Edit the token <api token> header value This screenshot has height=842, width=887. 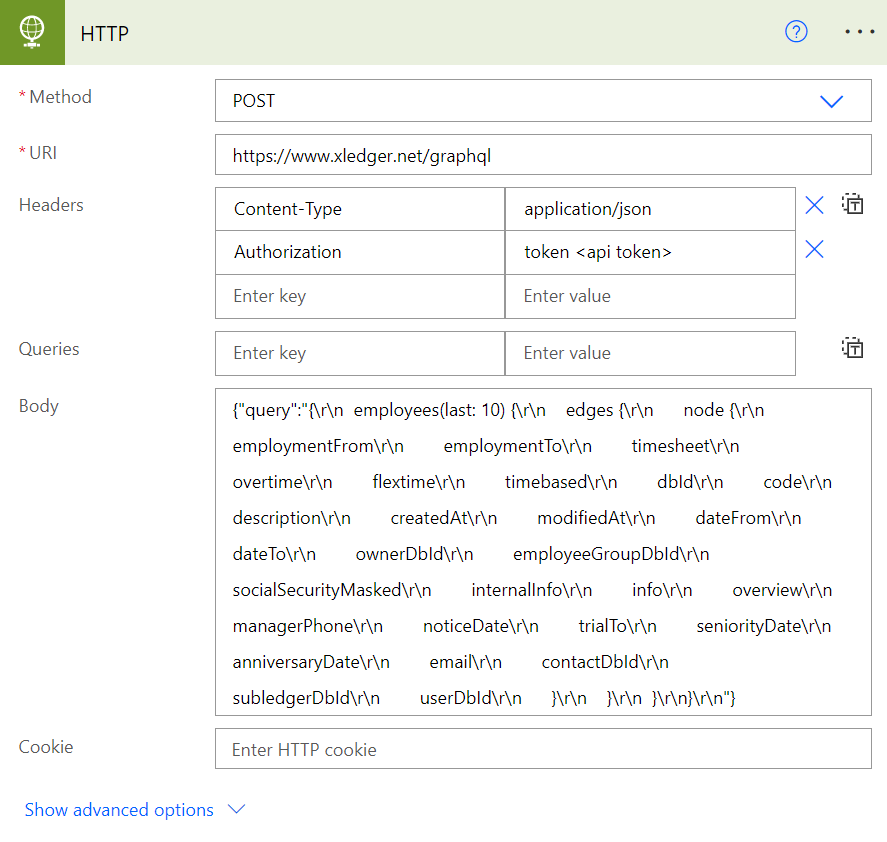pos(650,252)
